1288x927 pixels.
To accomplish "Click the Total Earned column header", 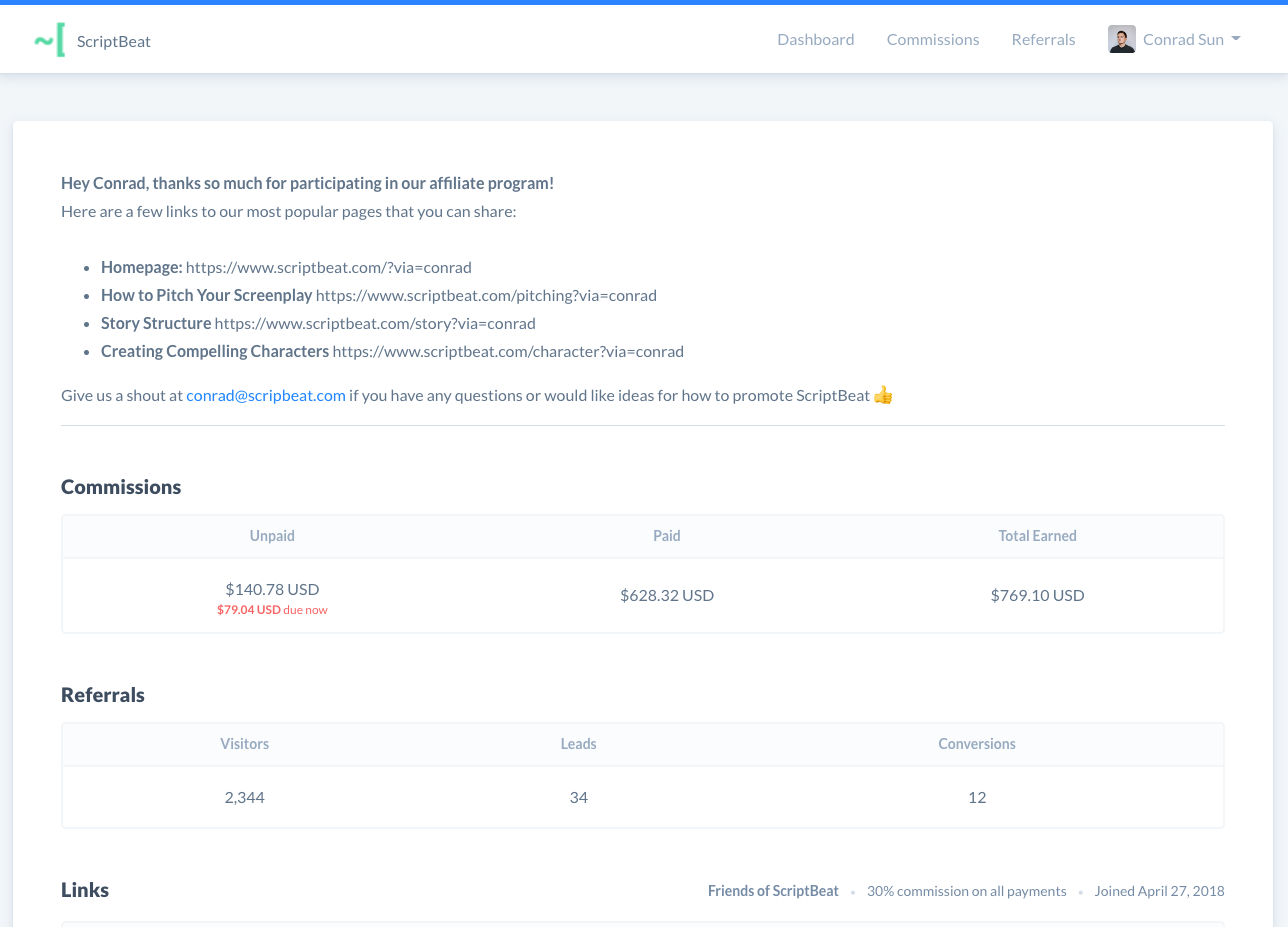I will coord(1037,536).
